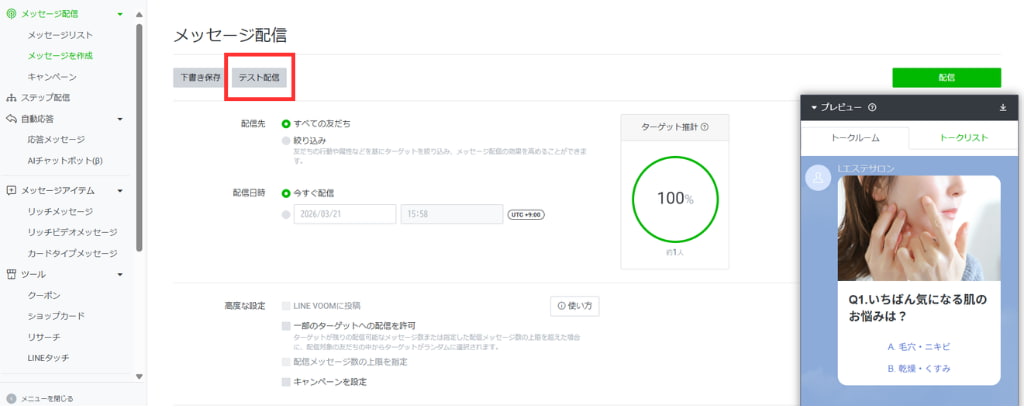This screenshot has width=1024, height=414.
Task: Click the テスト配信 button
Action: [259, 78]
